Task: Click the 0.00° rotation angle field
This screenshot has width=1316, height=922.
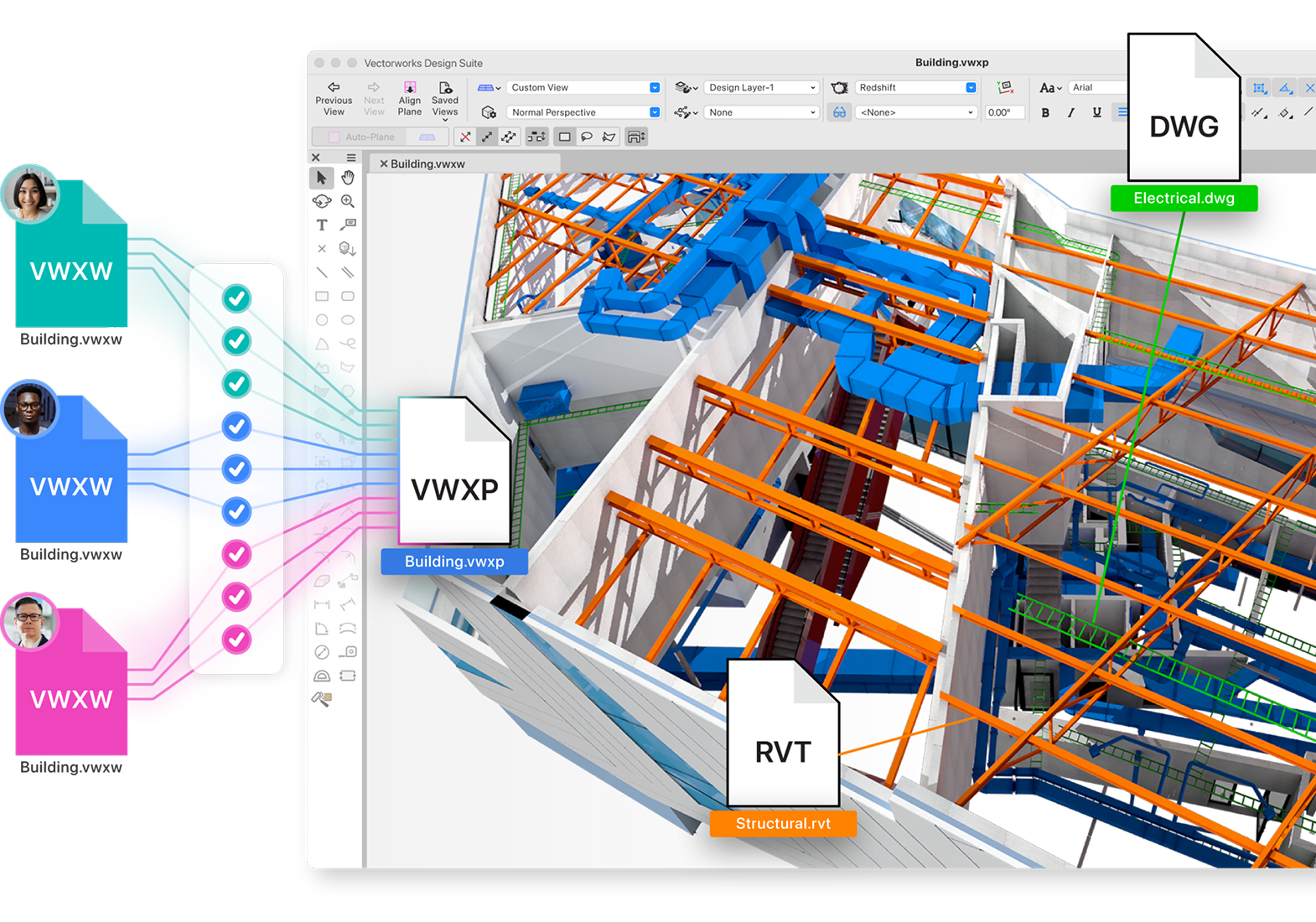Action: click(x=1004, y=112)
